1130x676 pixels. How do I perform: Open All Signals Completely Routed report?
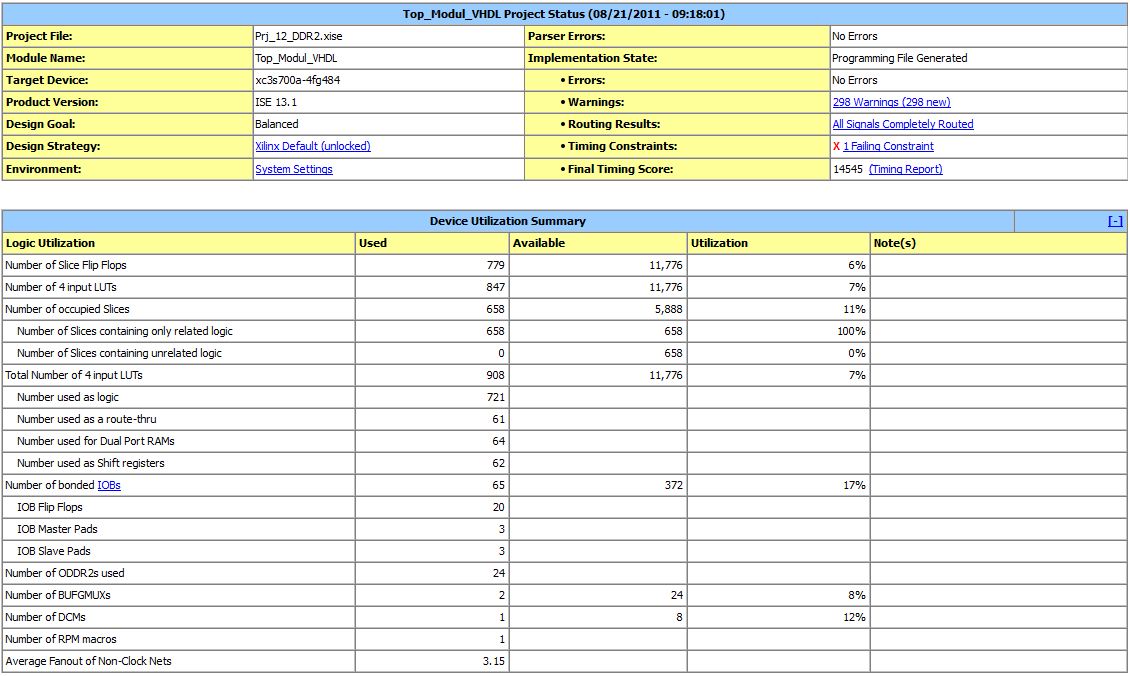point(902,124)
